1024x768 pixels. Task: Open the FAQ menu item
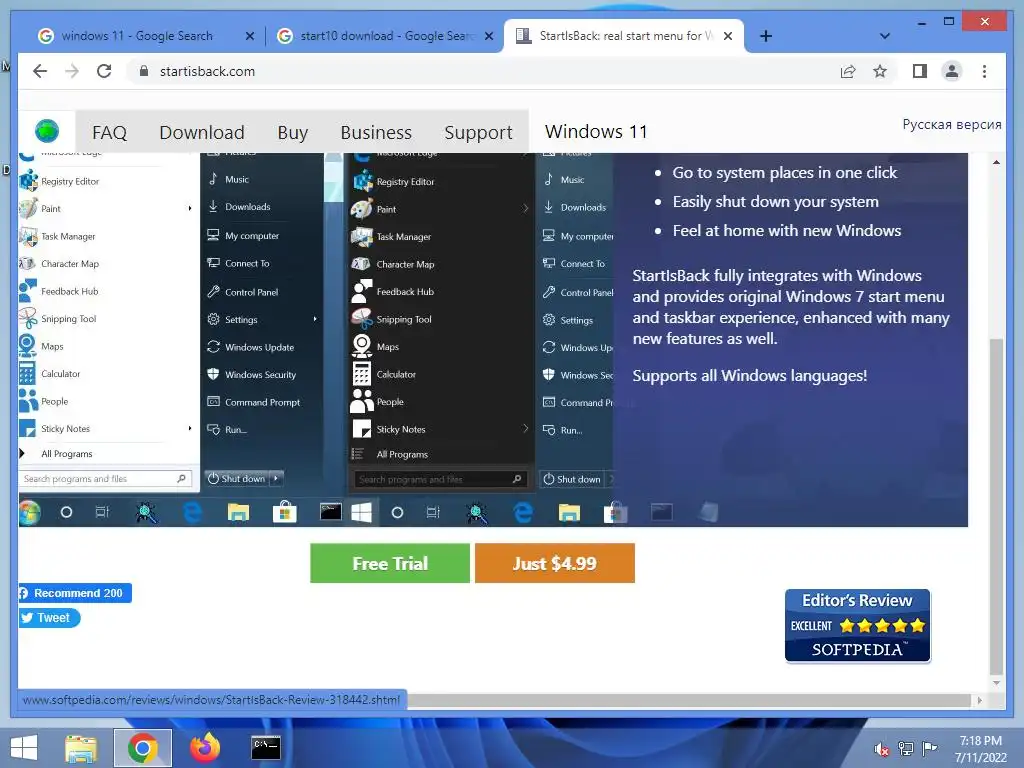click(x=109, y=133)
